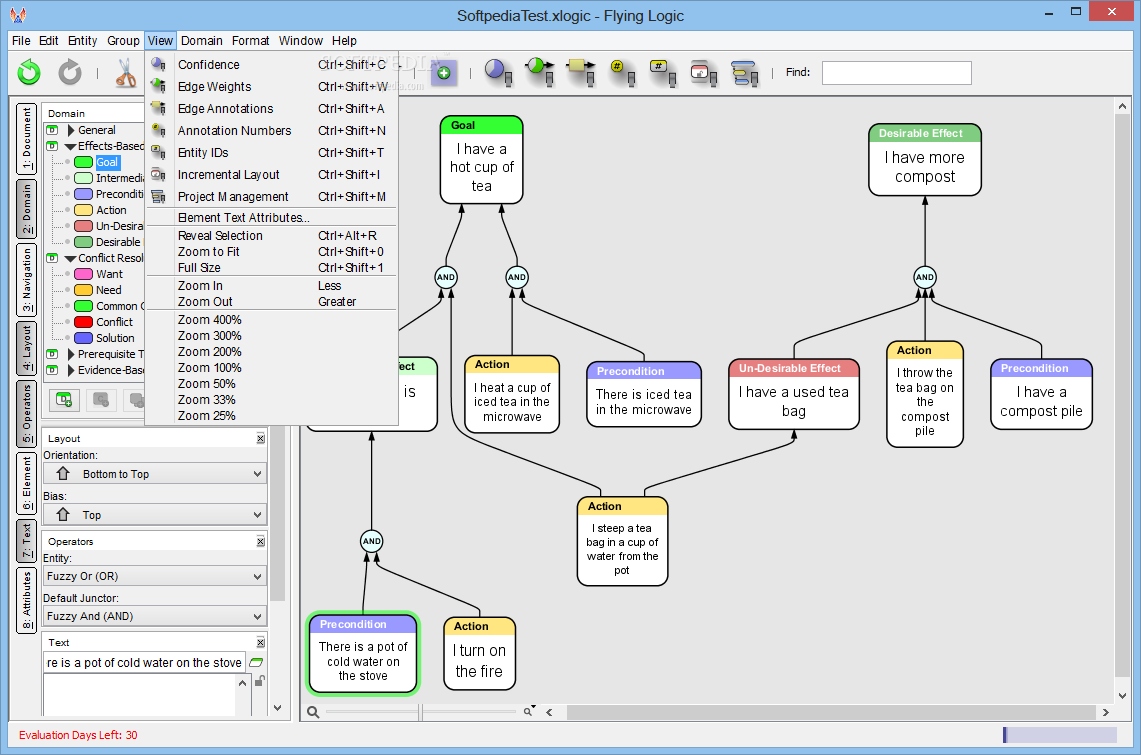
Task: Close the Text panel
Action: (261, 642)
